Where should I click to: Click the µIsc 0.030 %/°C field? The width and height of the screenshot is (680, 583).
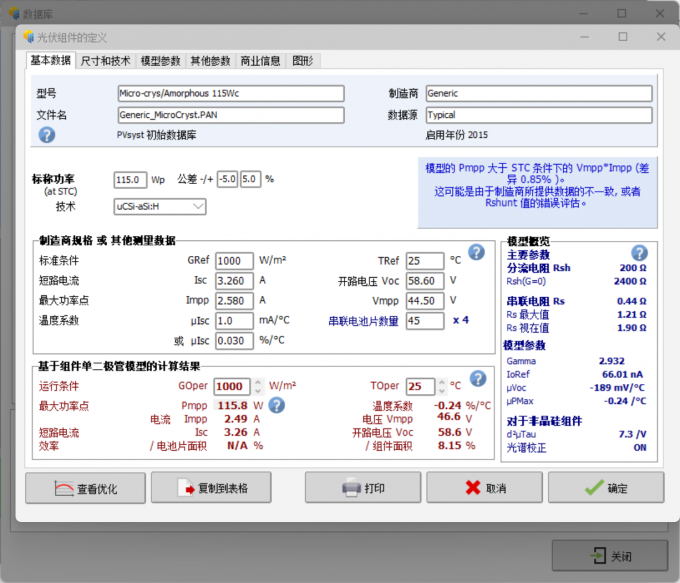coord(234,341)
